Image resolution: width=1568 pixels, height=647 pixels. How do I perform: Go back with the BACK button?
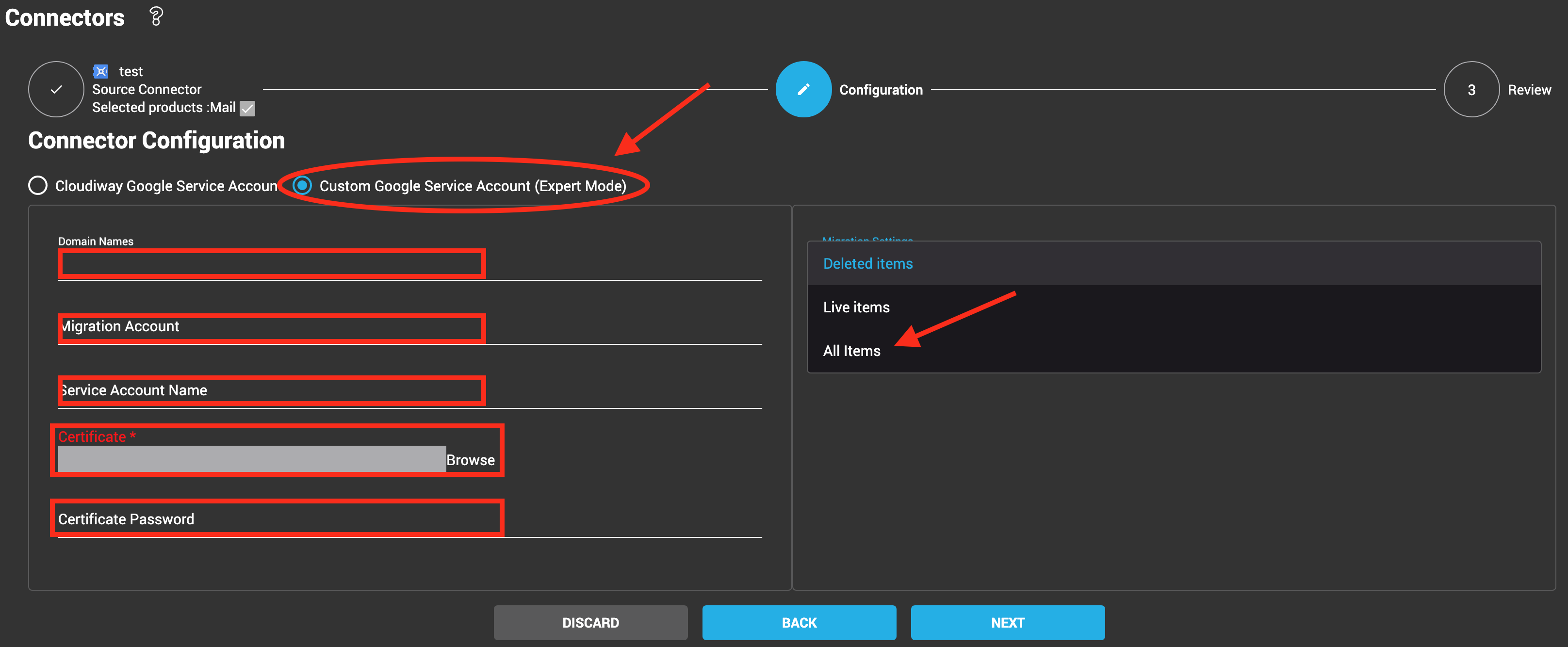[799, 623]
